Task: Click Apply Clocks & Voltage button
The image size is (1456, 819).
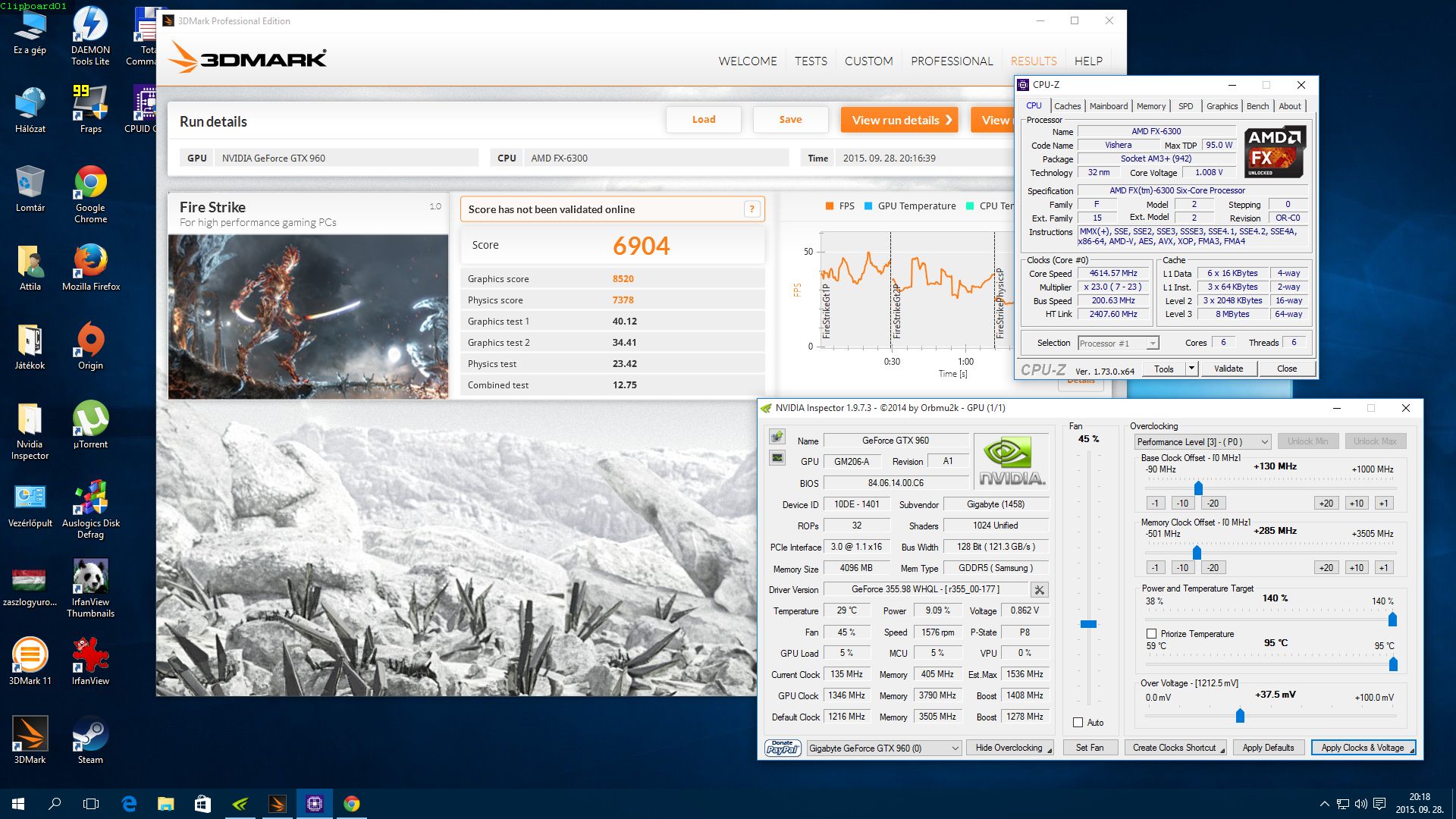Action: click(1363, 748)
